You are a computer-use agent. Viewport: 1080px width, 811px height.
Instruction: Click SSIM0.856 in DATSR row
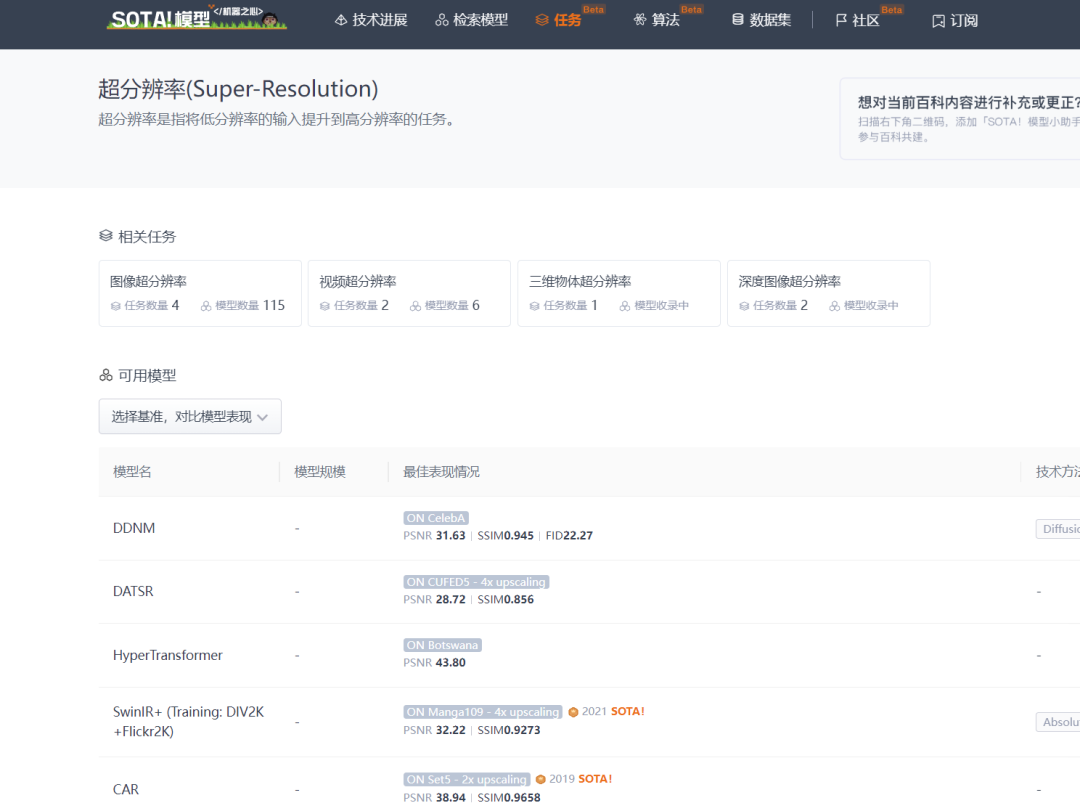[506, 599]
